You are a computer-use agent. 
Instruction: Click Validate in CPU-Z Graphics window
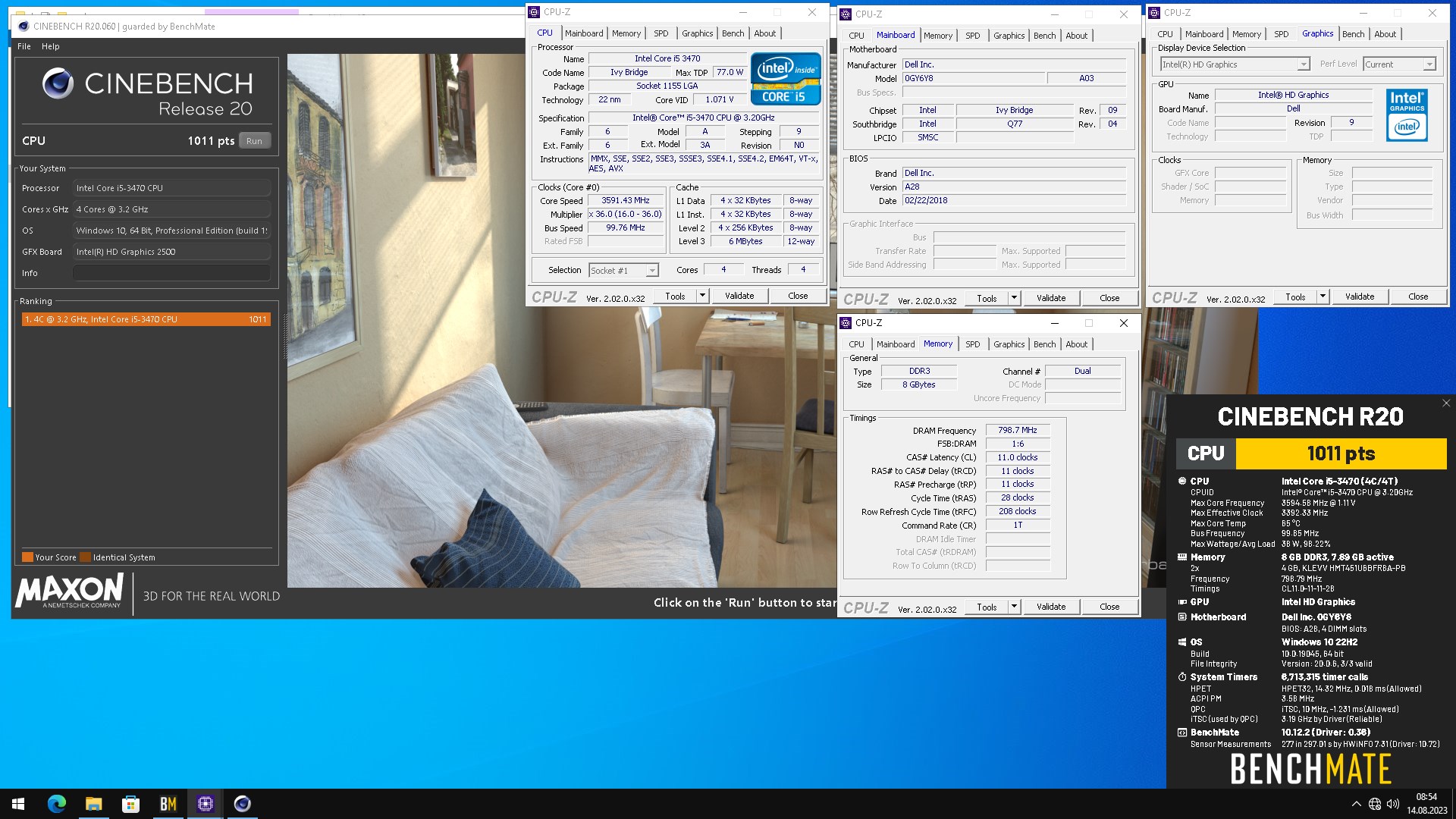(x=1360, y=297)
